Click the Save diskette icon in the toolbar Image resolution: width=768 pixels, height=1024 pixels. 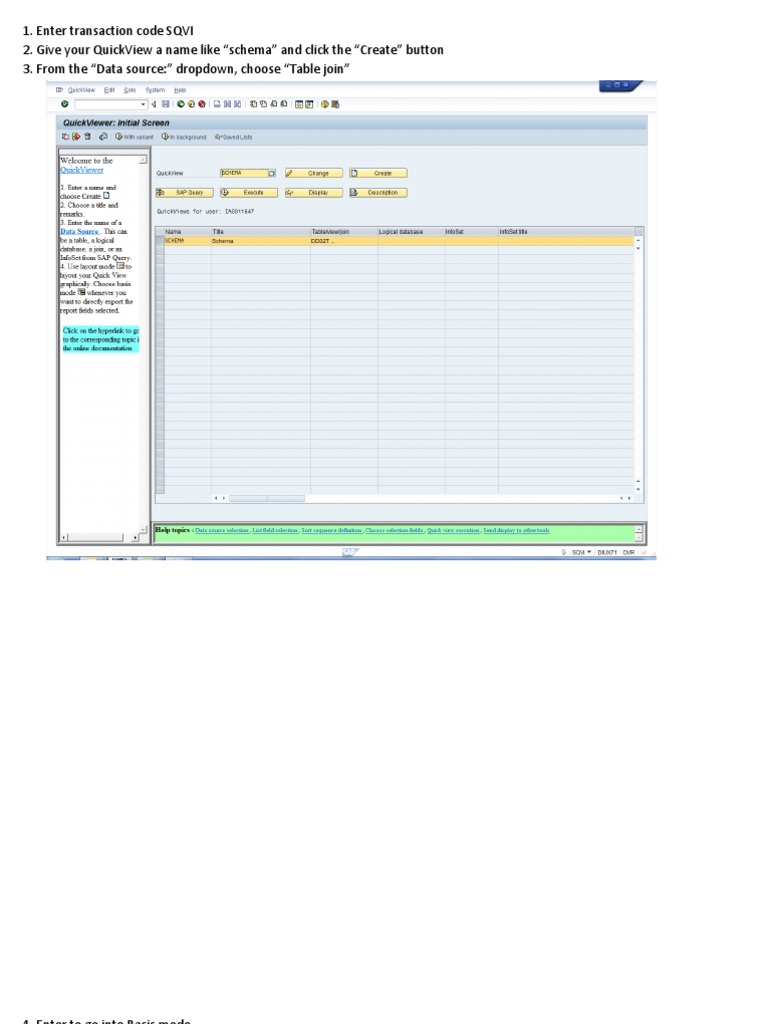tap(166, 104)
